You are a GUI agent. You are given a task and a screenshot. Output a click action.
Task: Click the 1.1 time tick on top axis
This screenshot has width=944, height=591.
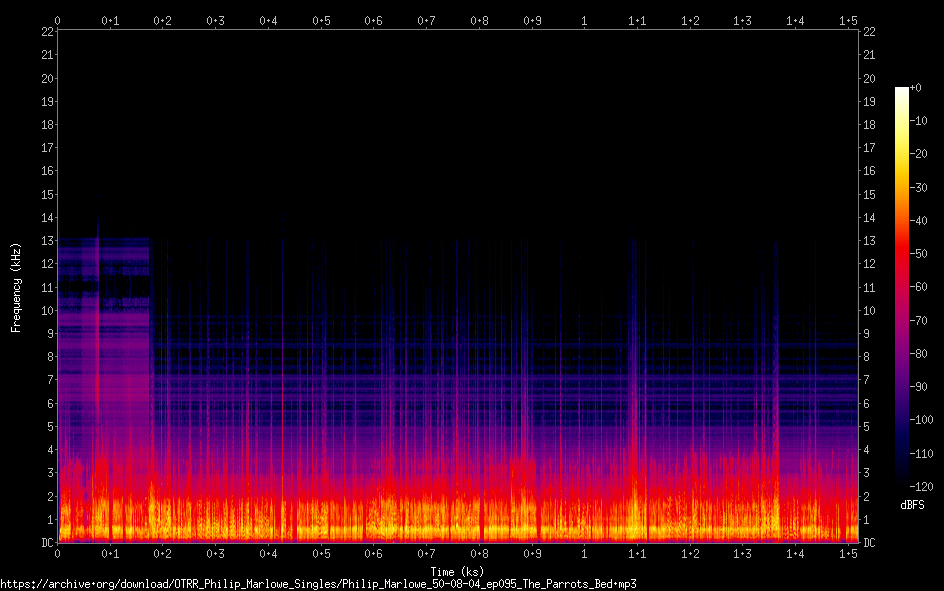click(x=637, y=20)
